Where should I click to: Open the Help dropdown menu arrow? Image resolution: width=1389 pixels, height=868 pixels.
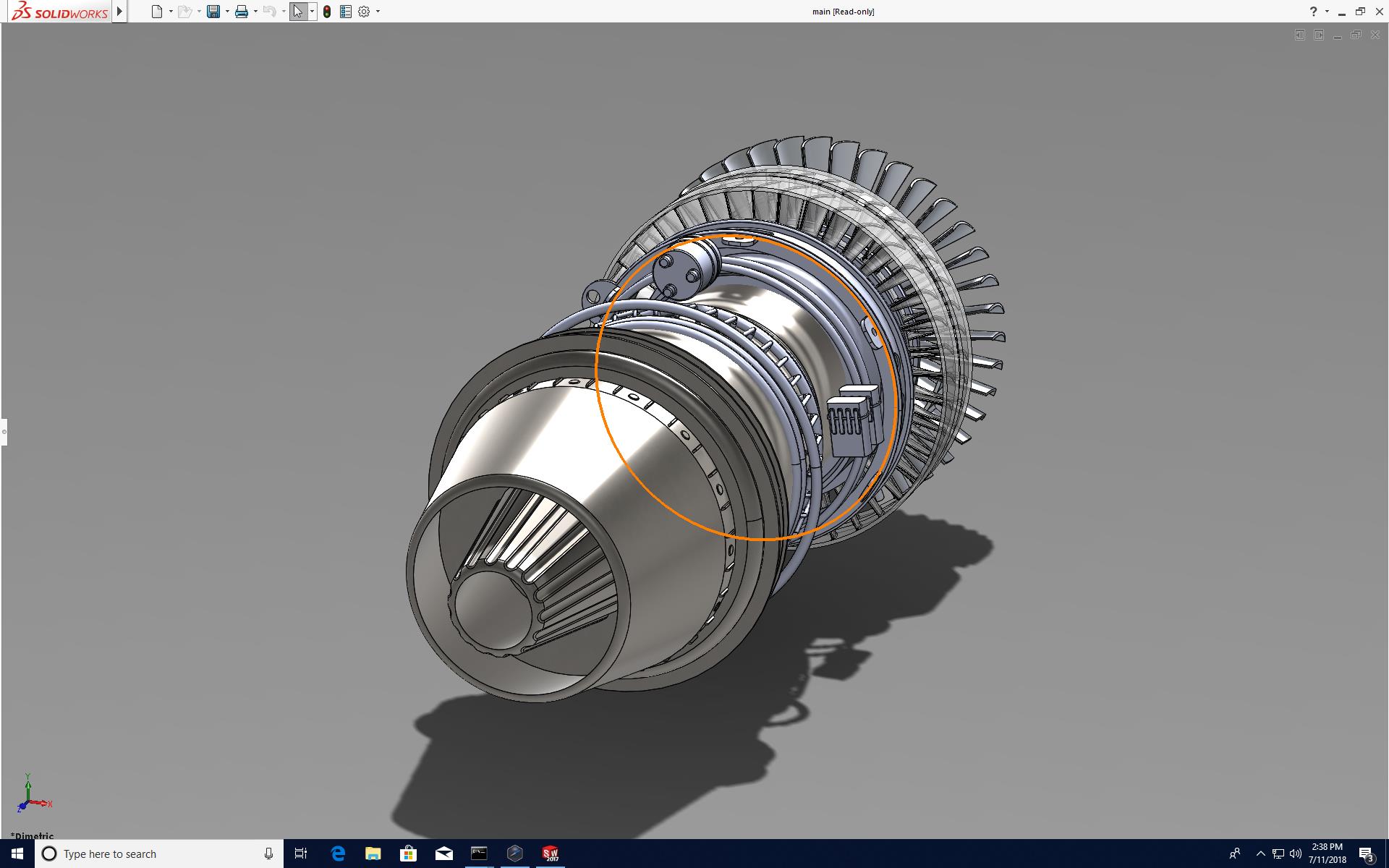[x=1327, y=12]
